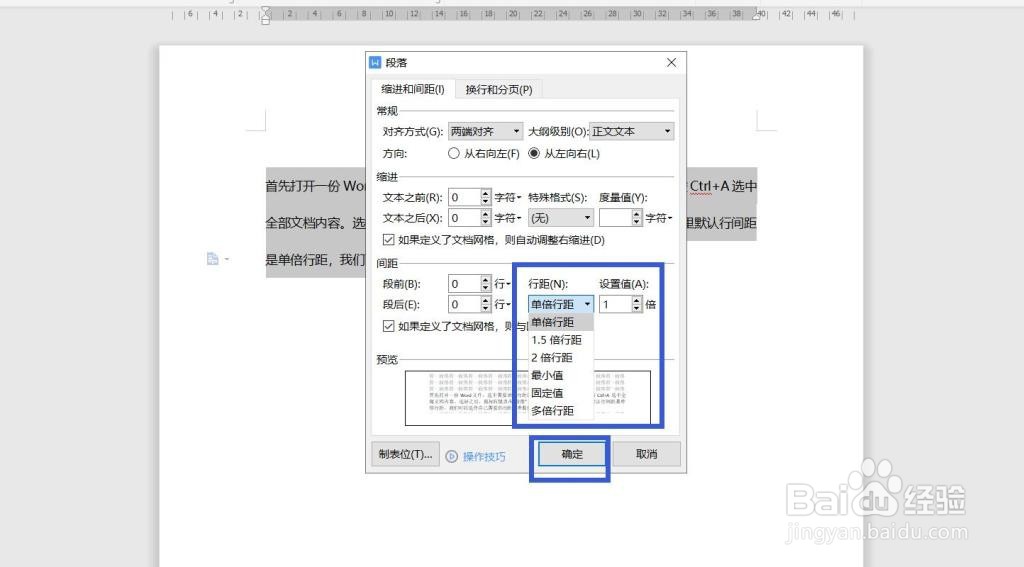Click the paragraph preview box

(528, 398)
